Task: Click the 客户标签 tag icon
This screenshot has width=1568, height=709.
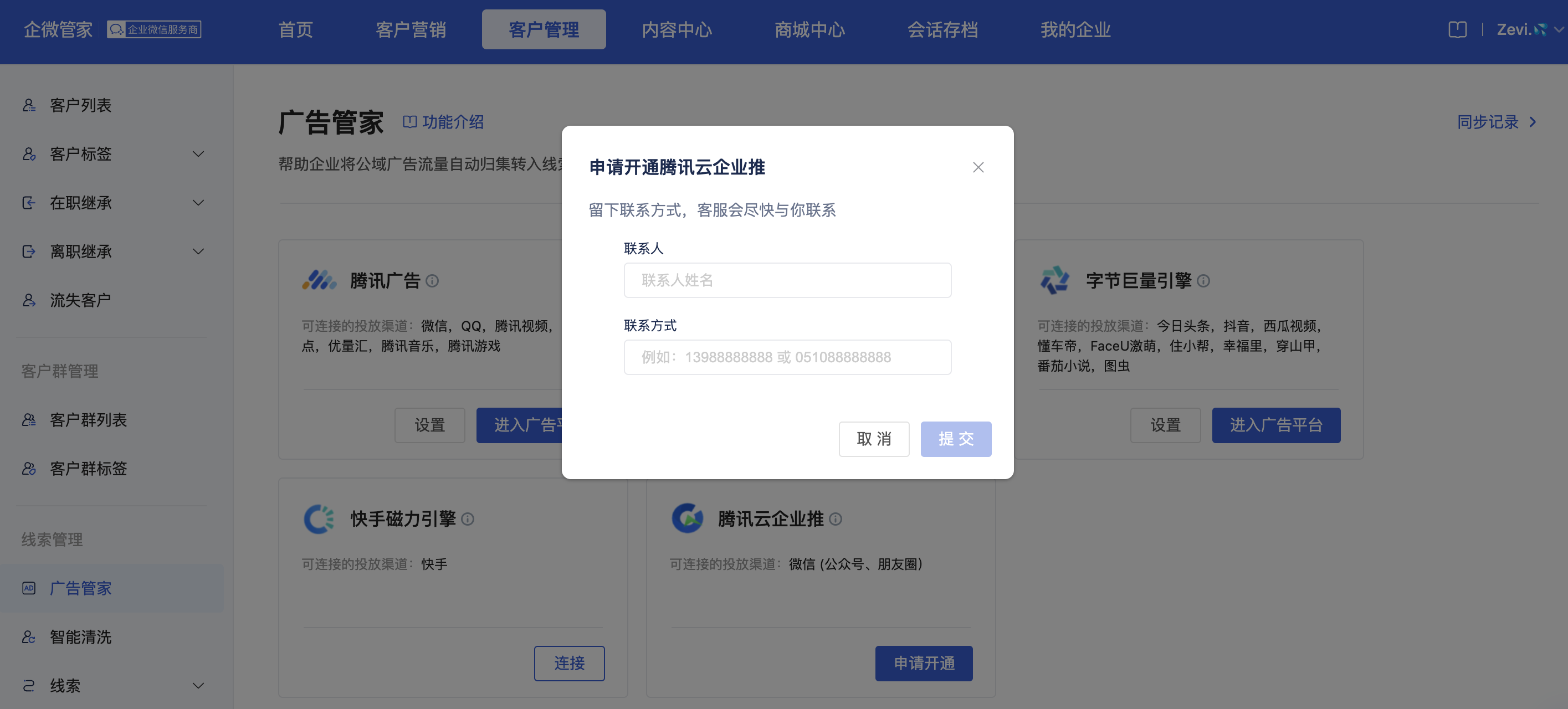Action: tap(29, 154)
